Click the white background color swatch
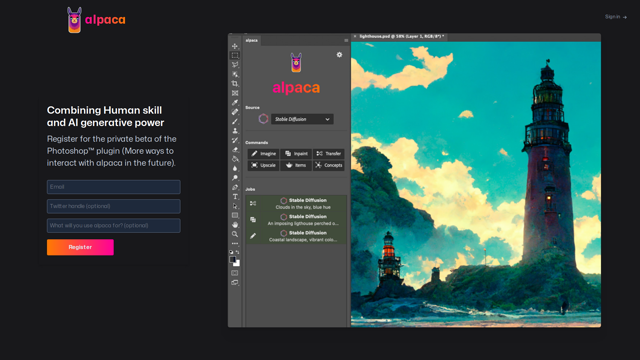640x360 pixels. [237, 264]
